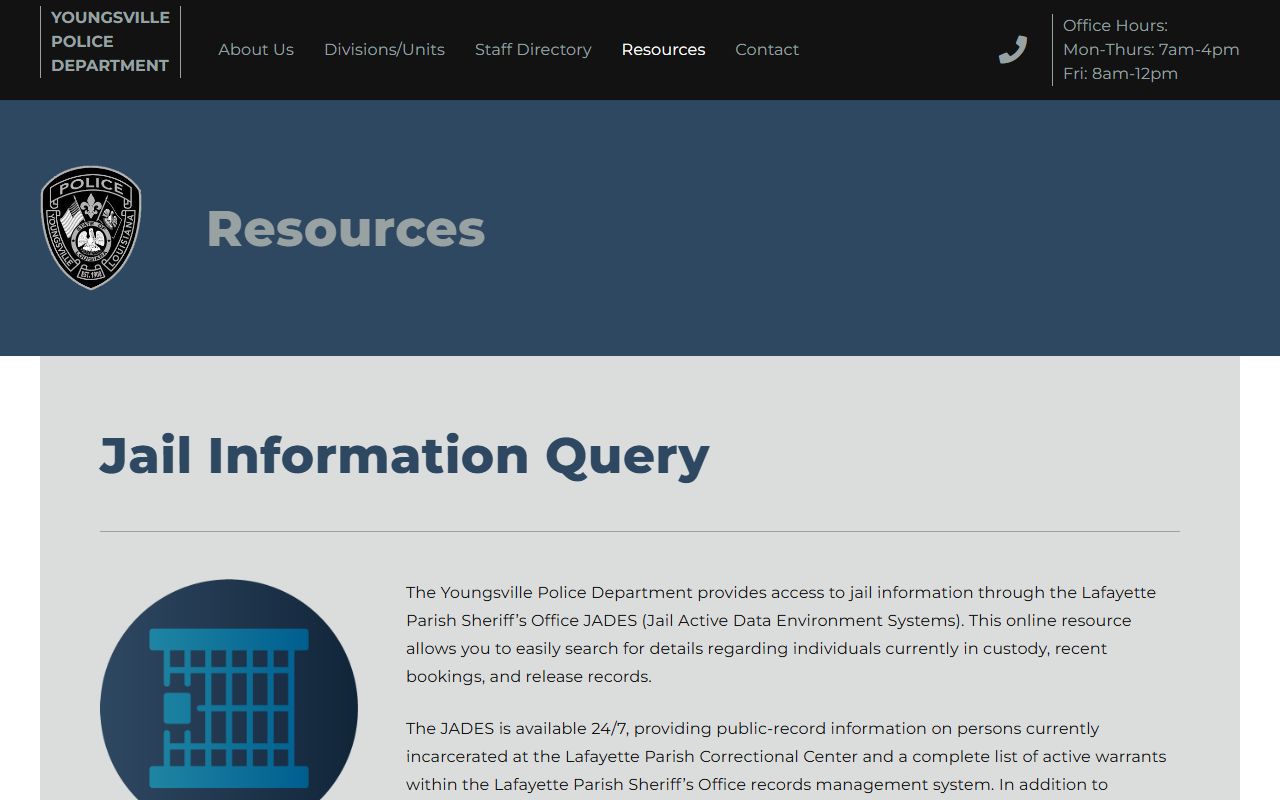Click the divider line under Jail Information Query
The width and height of the screenshot is (1280, 800).
coord(640,531)
